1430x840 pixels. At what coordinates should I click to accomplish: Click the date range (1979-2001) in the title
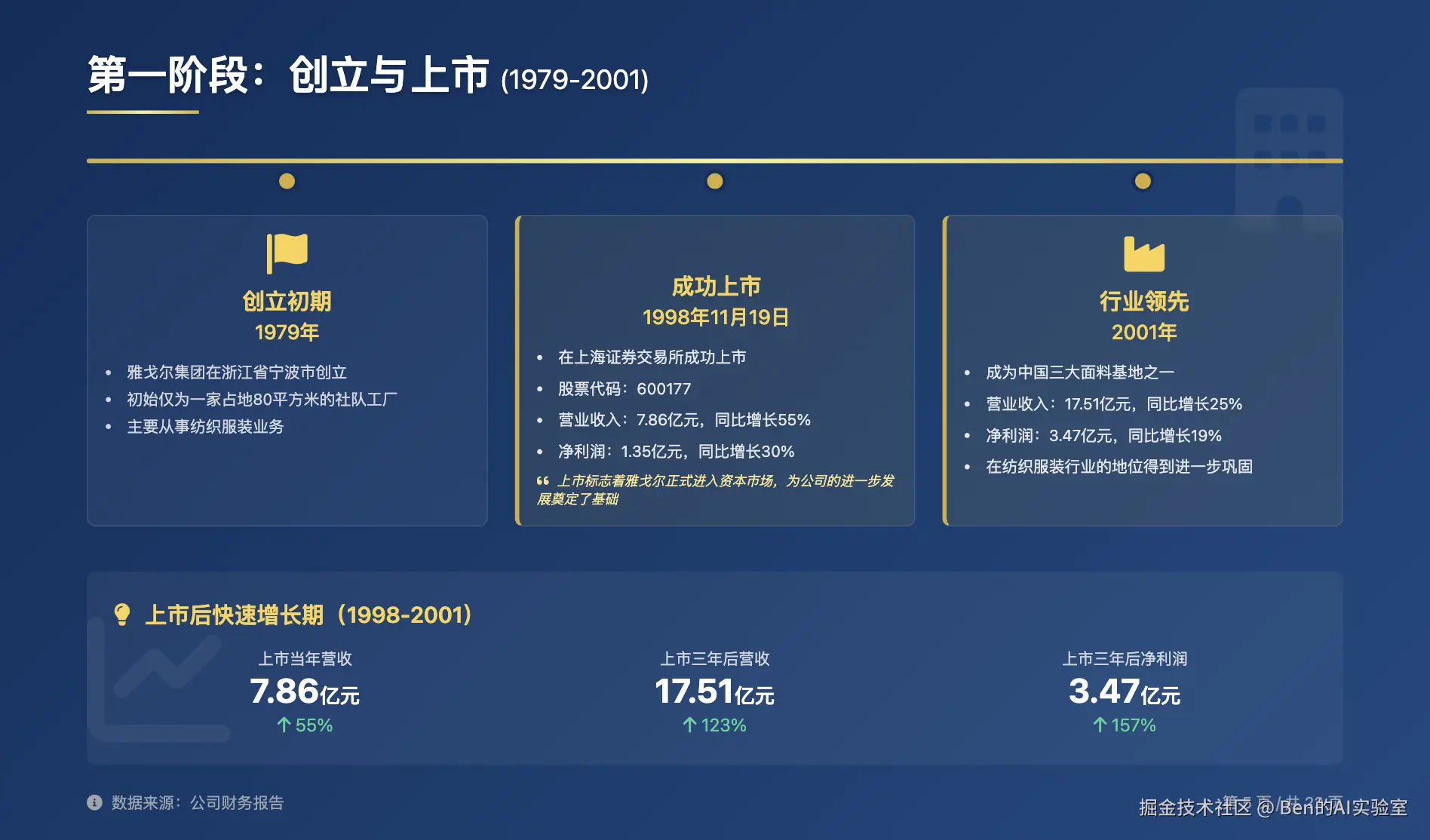[x=575, y=80]
